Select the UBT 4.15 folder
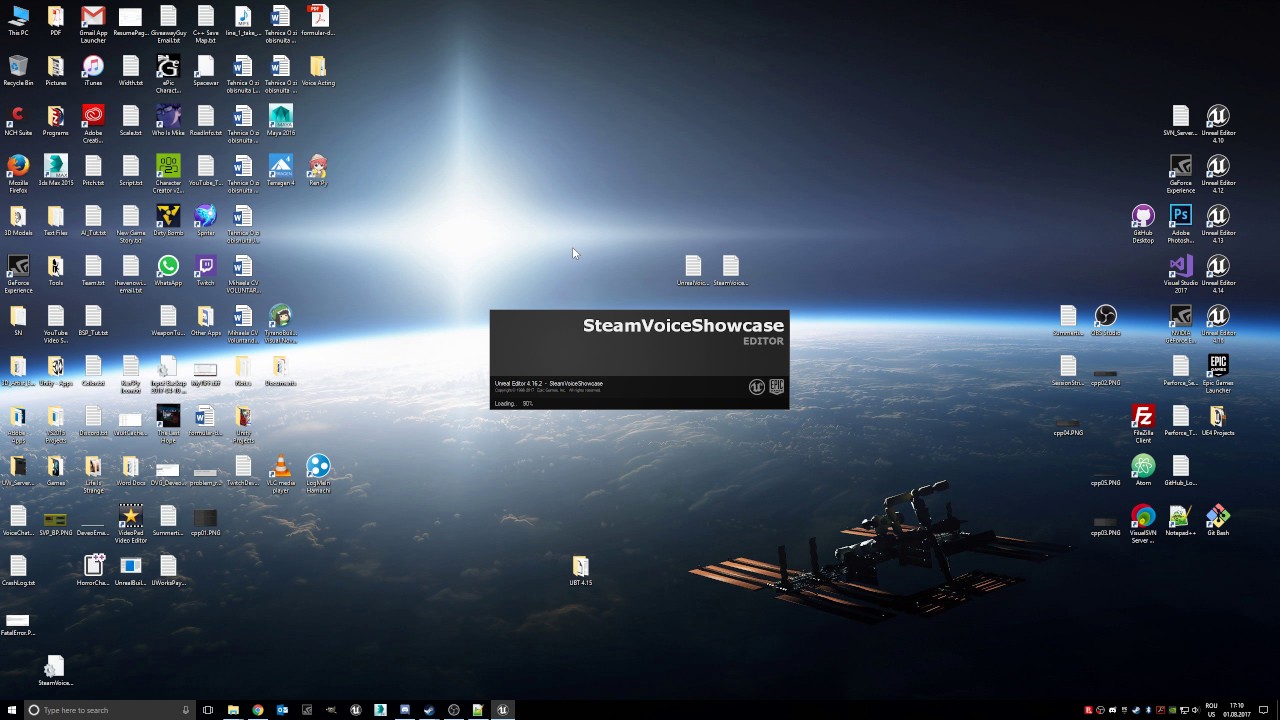Image resolution: width=1280 pixels, height=720 pixels. [x=581, y=571]
